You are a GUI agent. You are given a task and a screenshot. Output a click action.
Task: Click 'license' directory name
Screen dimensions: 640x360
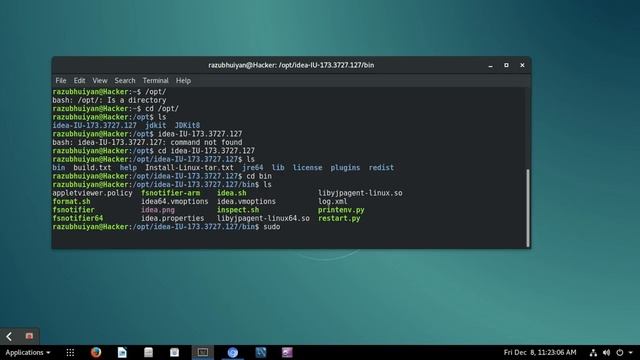307,168
